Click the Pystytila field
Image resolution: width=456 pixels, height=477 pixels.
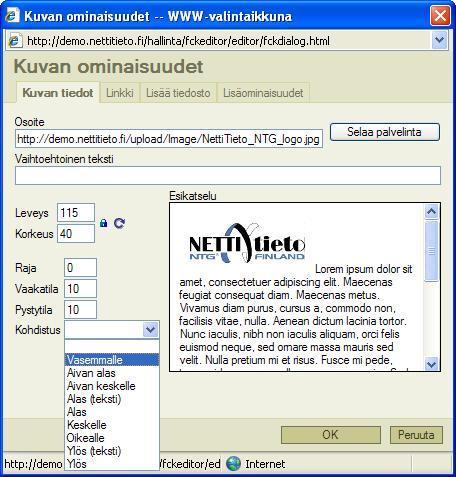(x=80, y=310)
